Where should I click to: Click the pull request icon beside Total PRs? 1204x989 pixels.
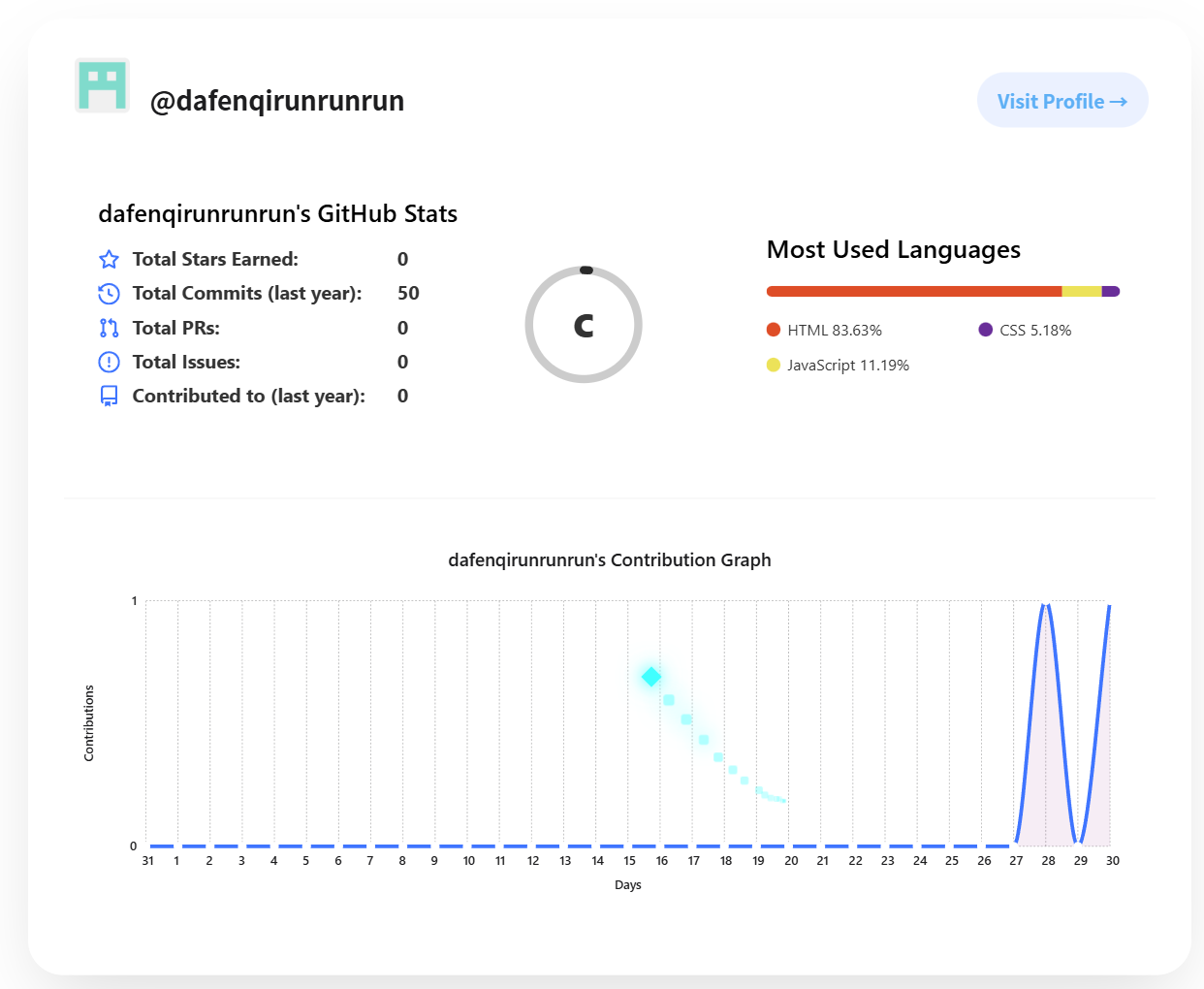click(110, 328)
